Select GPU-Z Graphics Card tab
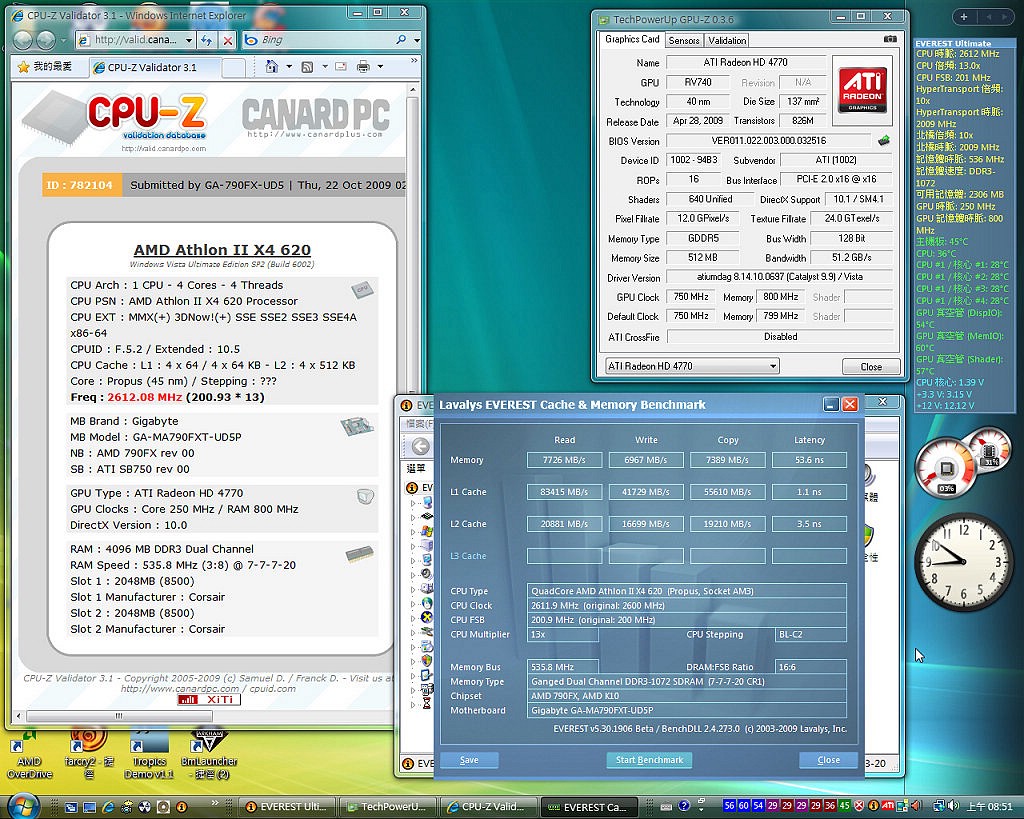 pyautogui.click(x=632, y=39)
